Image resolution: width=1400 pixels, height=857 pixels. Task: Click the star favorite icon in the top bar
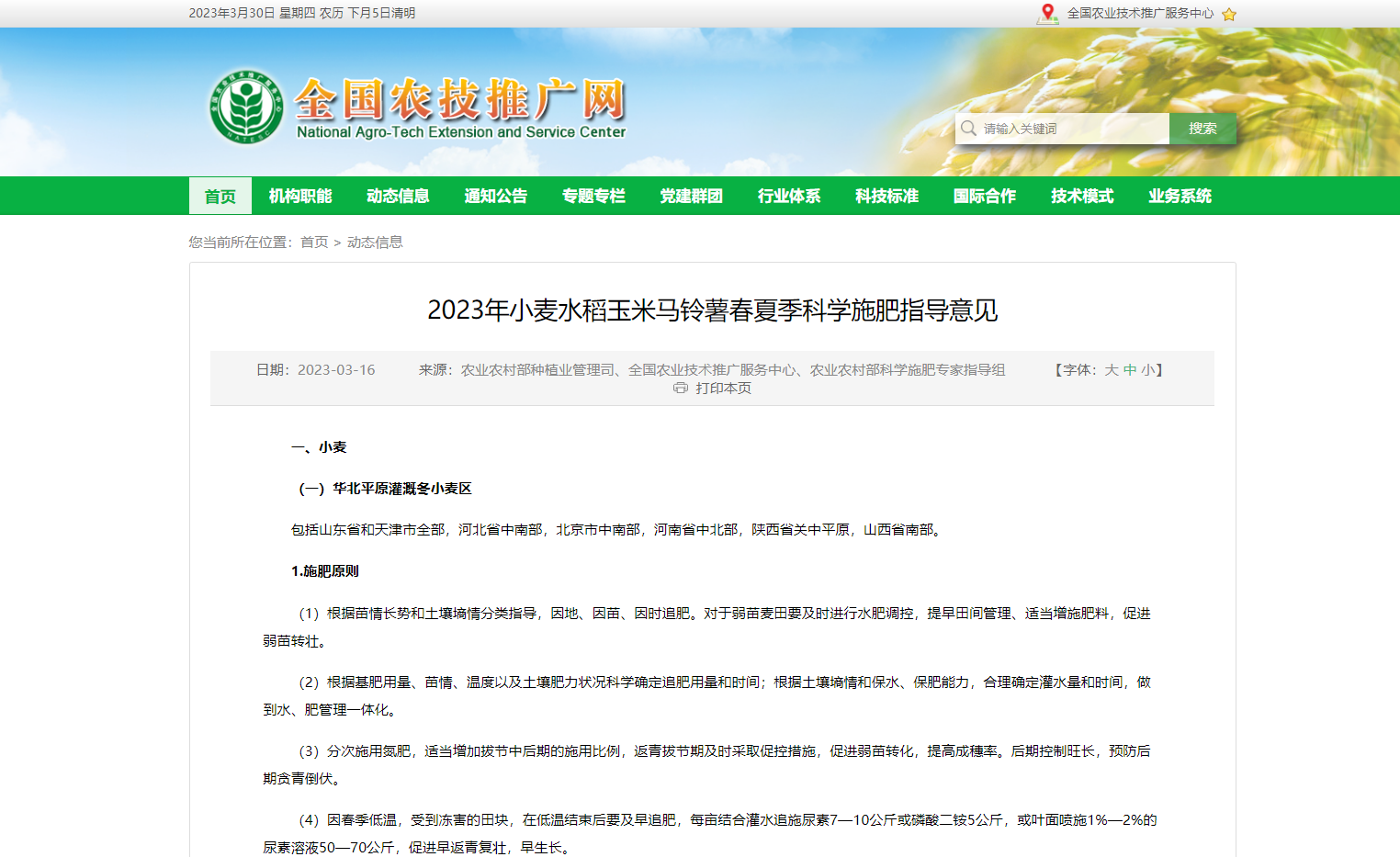click(1229, 13)
